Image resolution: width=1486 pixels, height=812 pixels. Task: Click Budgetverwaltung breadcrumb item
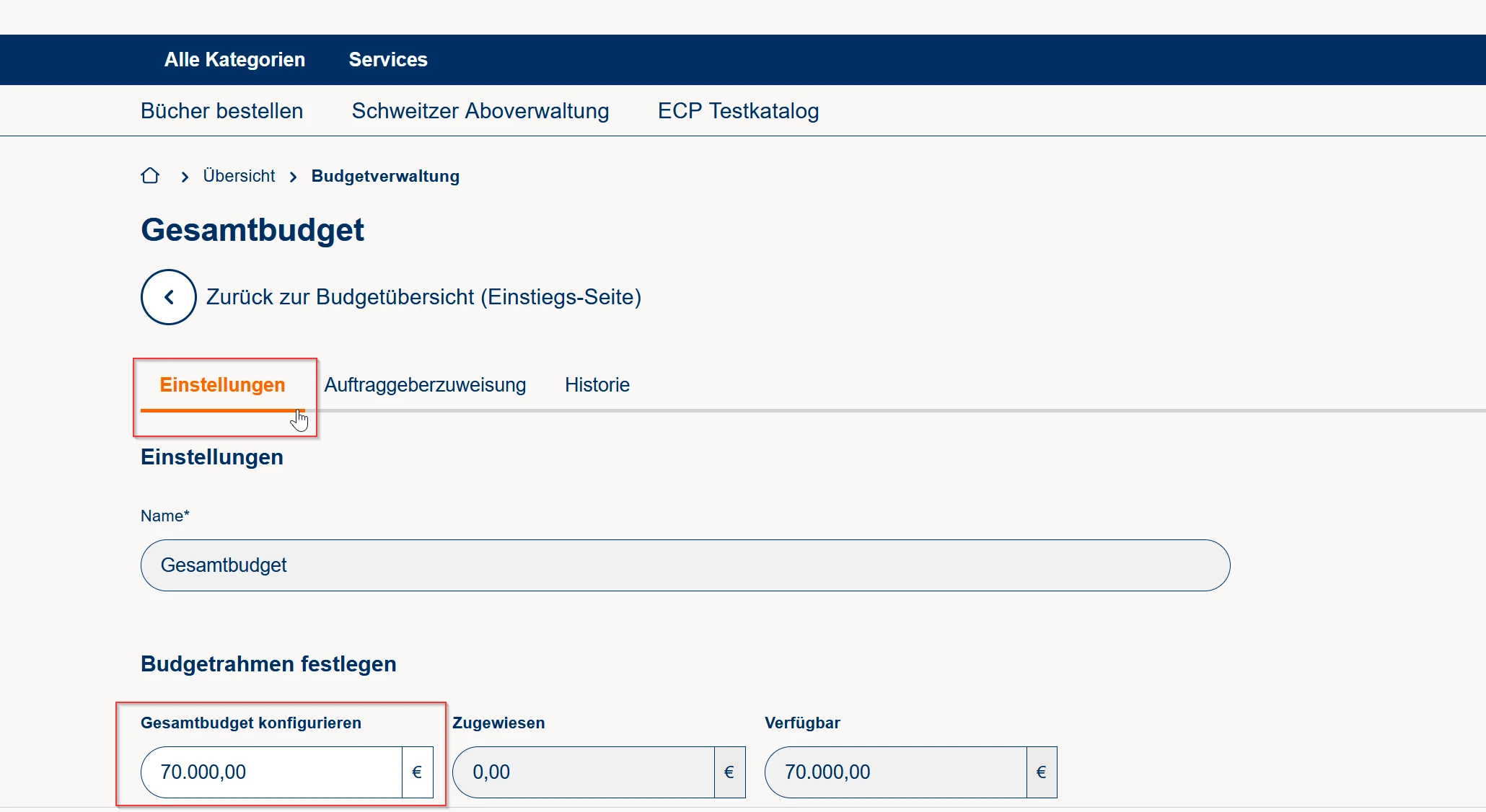tap(385, 176)
